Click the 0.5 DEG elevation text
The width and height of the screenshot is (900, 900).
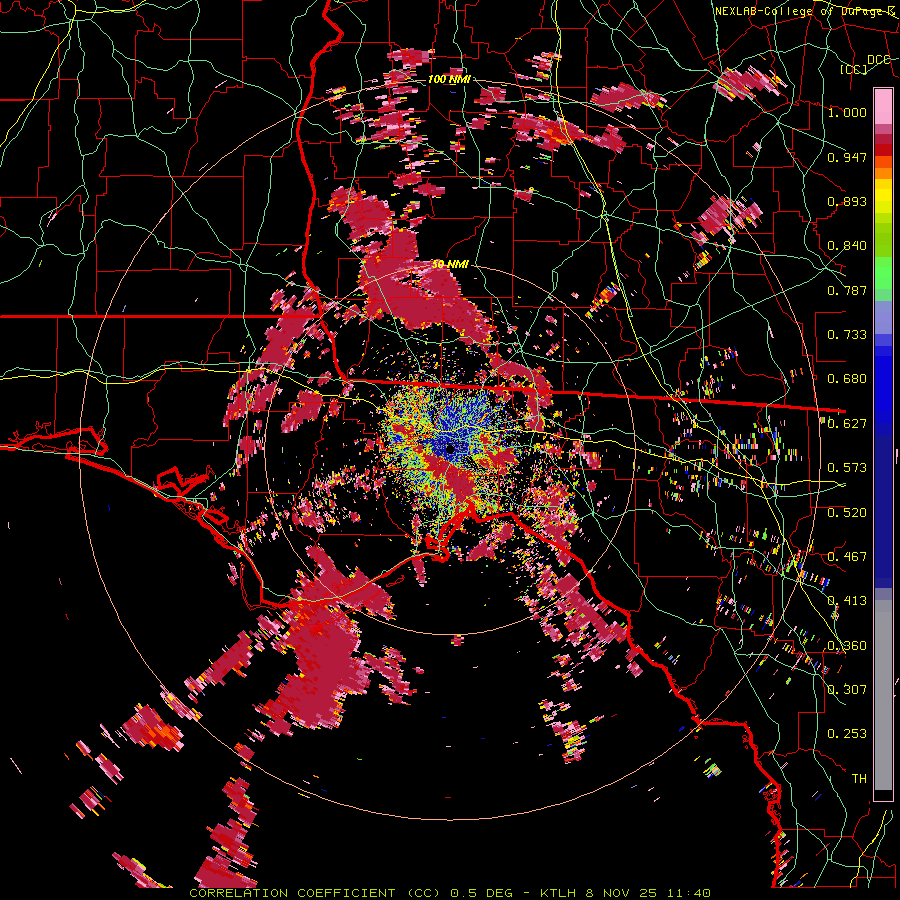pyautogui.click(x=483, y=893)
